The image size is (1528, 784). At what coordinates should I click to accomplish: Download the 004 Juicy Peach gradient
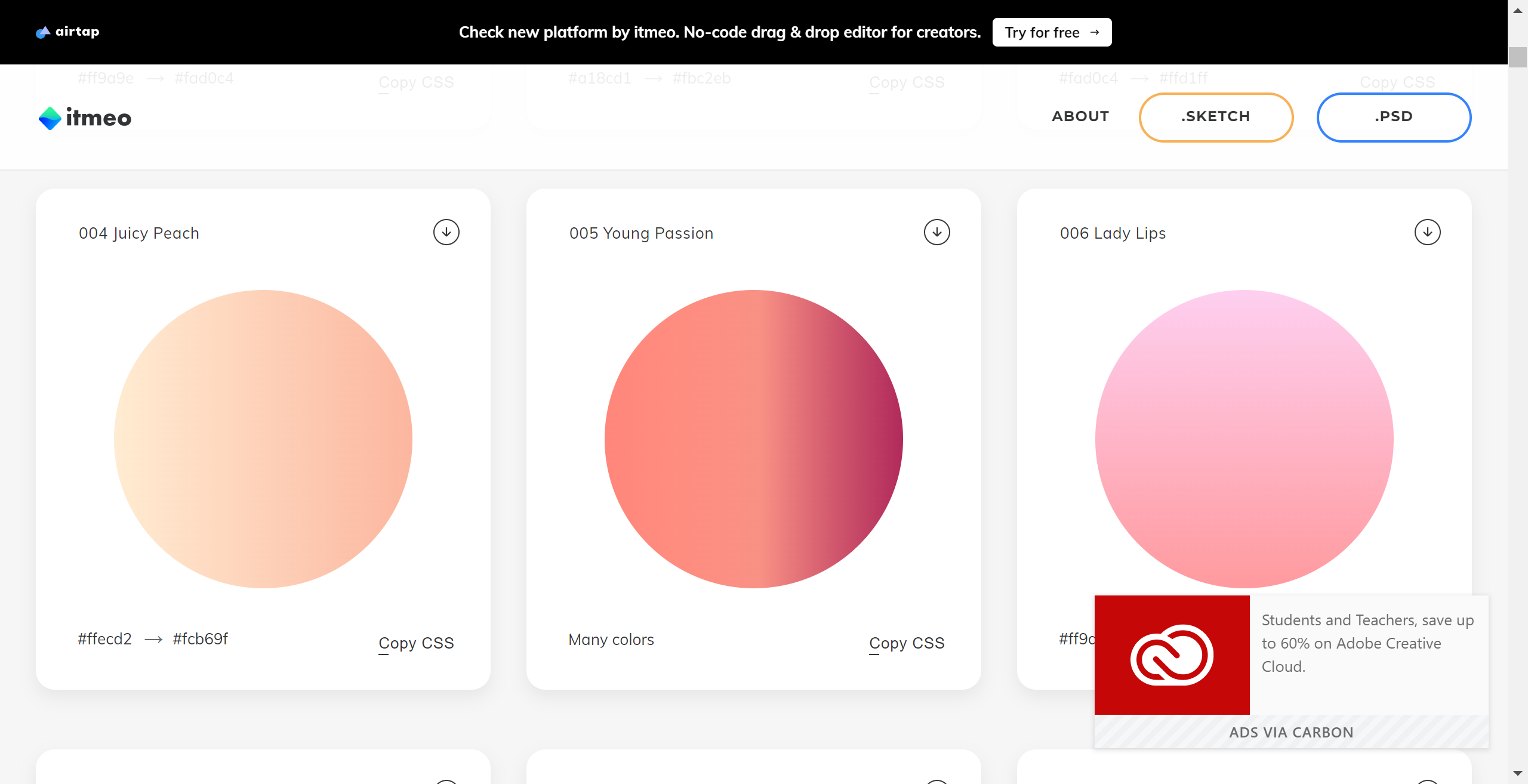[x=446, y=232]
